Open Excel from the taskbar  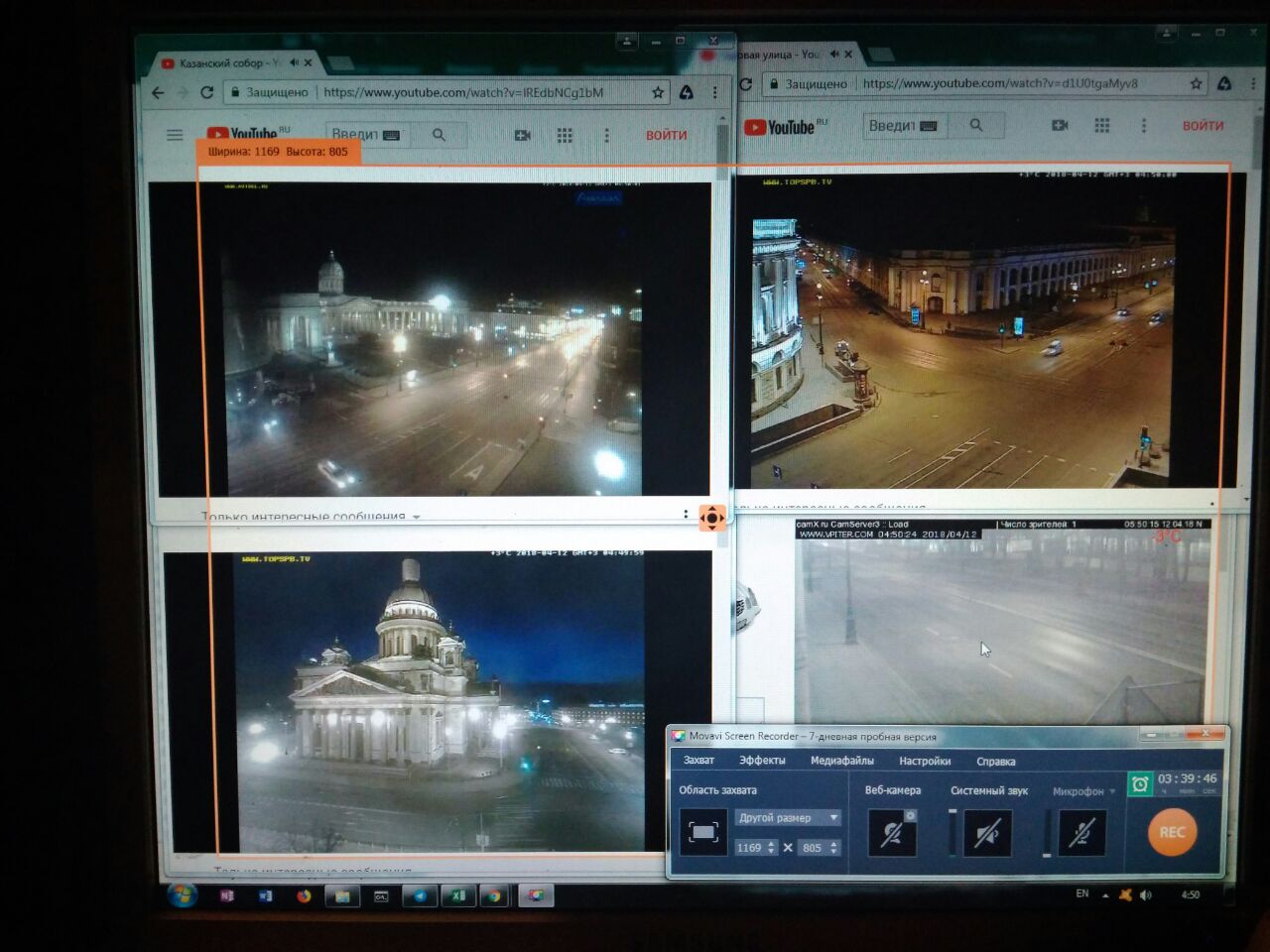click(457, 895)
